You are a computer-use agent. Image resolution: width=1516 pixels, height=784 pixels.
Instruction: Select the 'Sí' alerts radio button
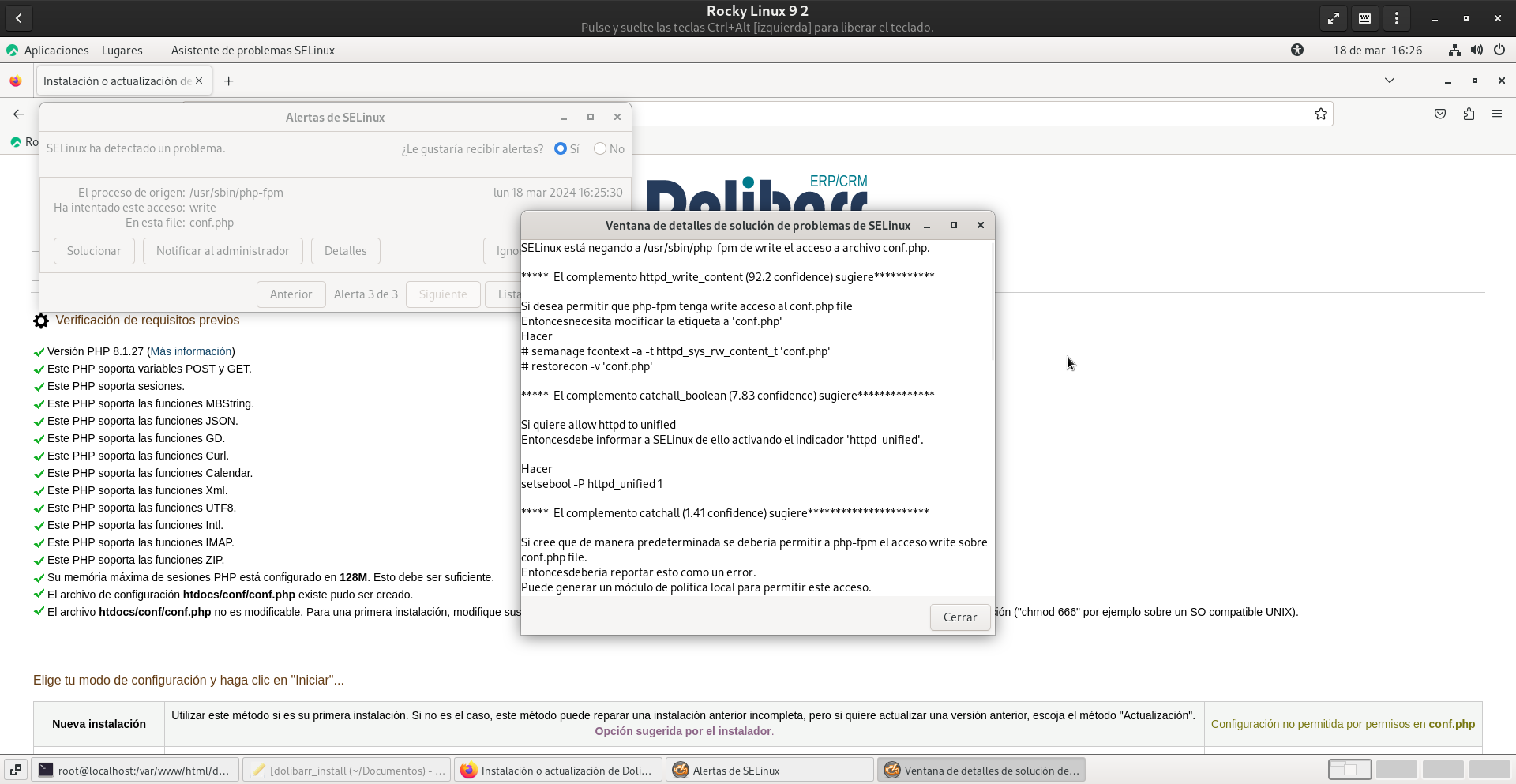pyautogui.click(x=561, y=149)
